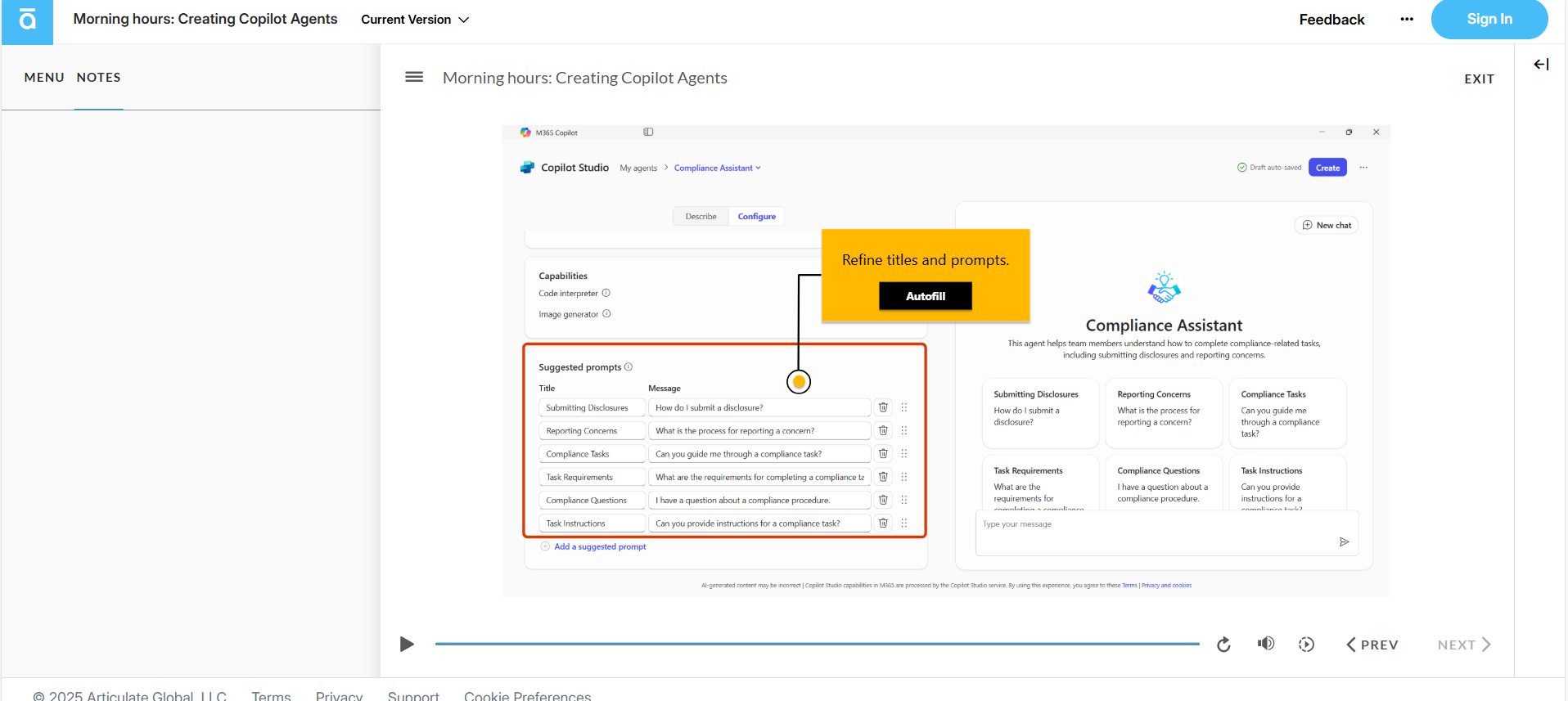
Task: Switch to the MENU tab
Action: [x=44, y=78]
